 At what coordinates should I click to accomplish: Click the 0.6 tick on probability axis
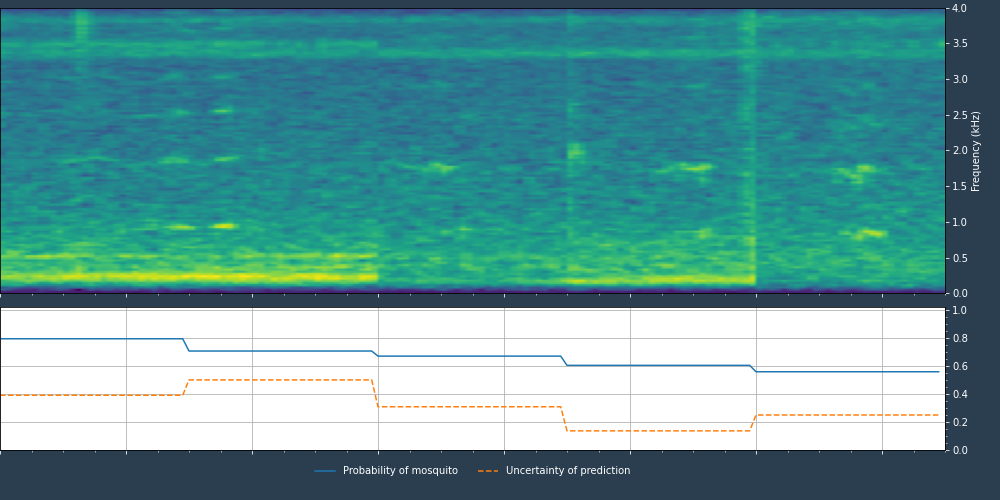958,367
